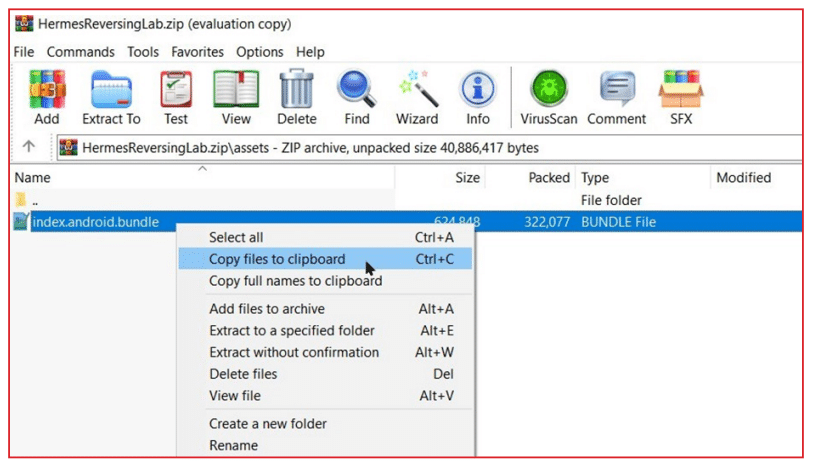813x465 pixels.
Task: Click the parent folder '..' icon
Action: tap(21, 200)
